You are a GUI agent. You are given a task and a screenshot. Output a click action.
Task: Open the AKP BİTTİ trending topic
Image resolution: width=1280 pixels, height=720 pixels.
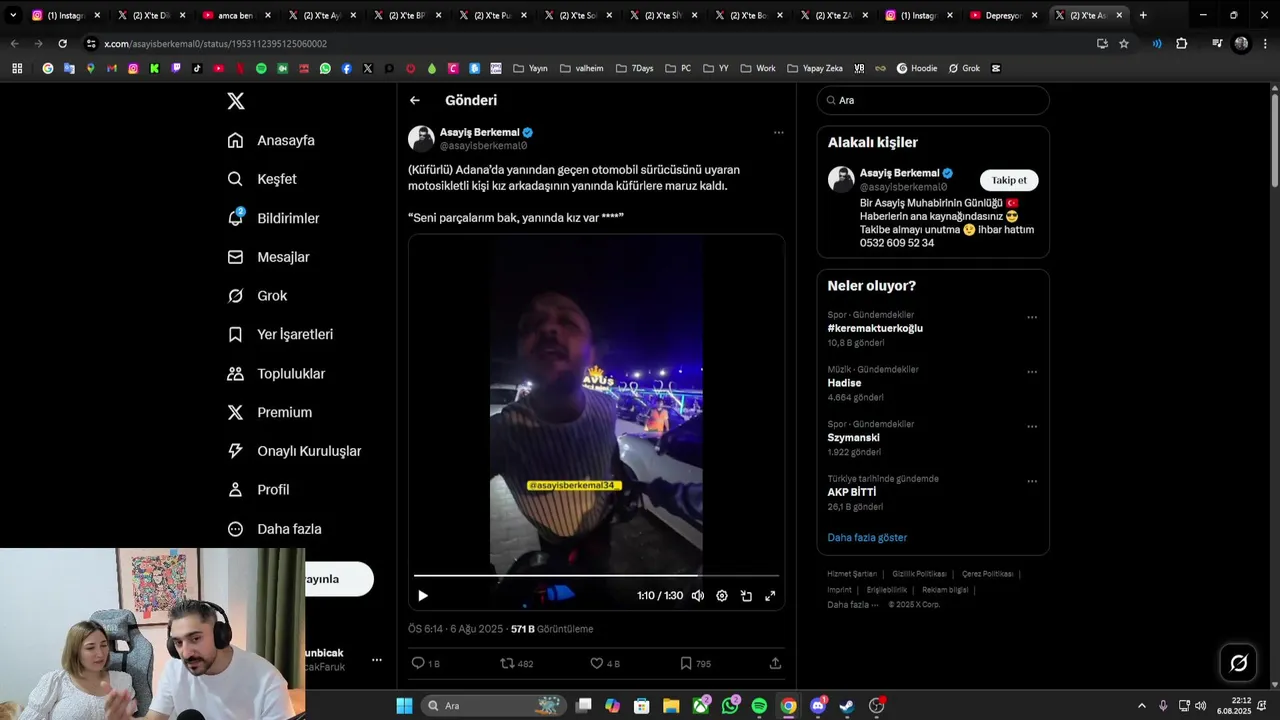(851, 492)
